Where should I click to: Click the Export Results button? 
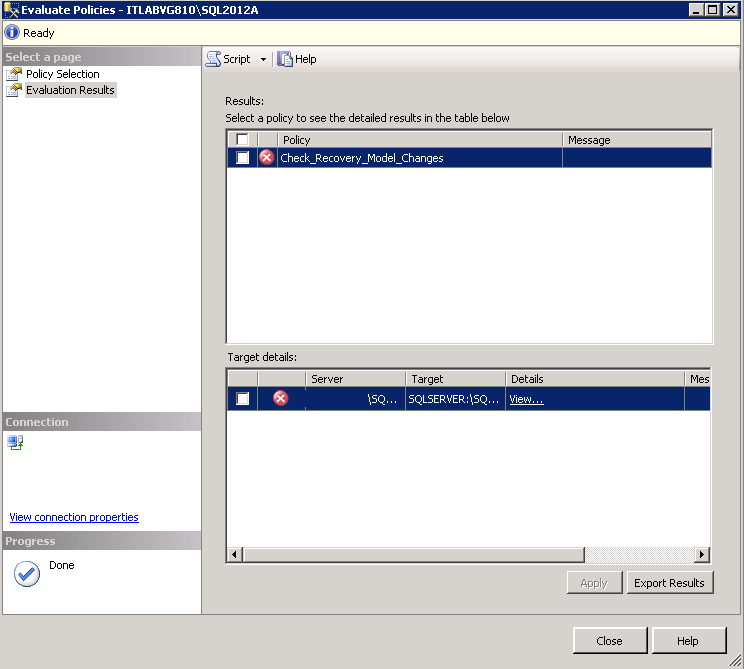coord(669,583)
